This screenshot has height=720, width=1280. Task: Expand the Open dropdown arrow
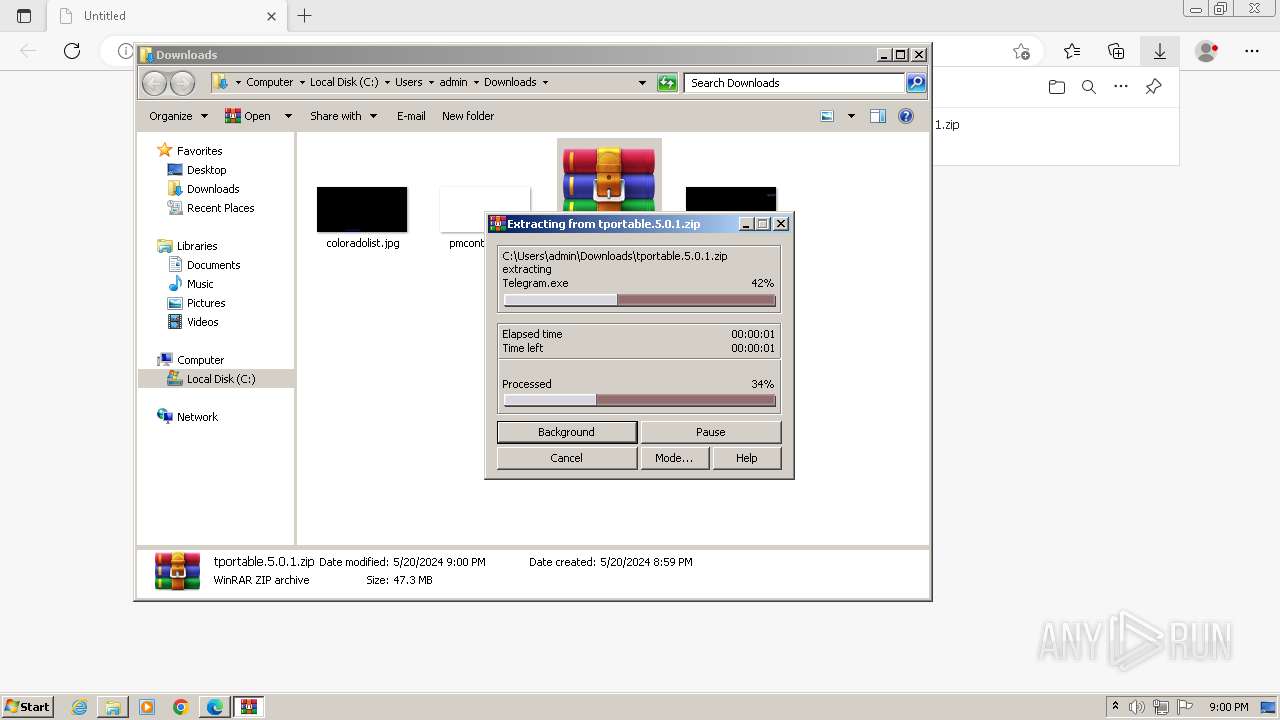(288, 116)
